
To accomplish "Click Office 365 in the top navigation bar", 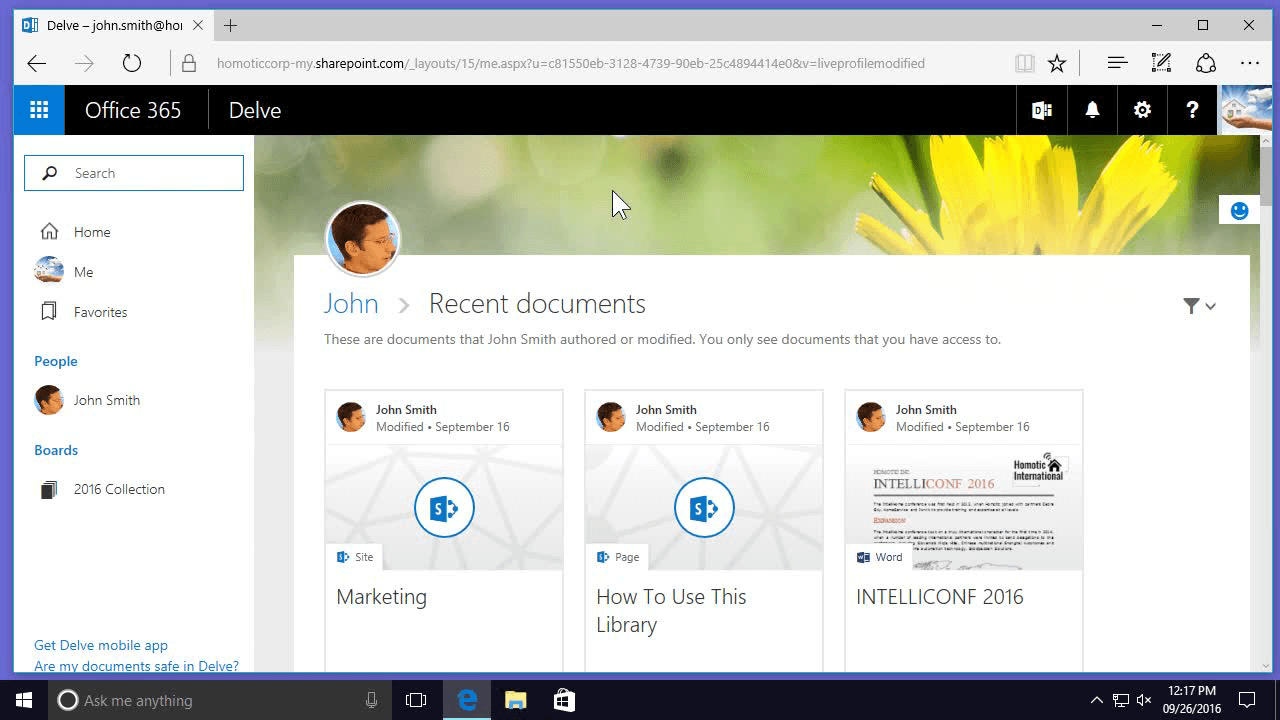I will point(134,110).
